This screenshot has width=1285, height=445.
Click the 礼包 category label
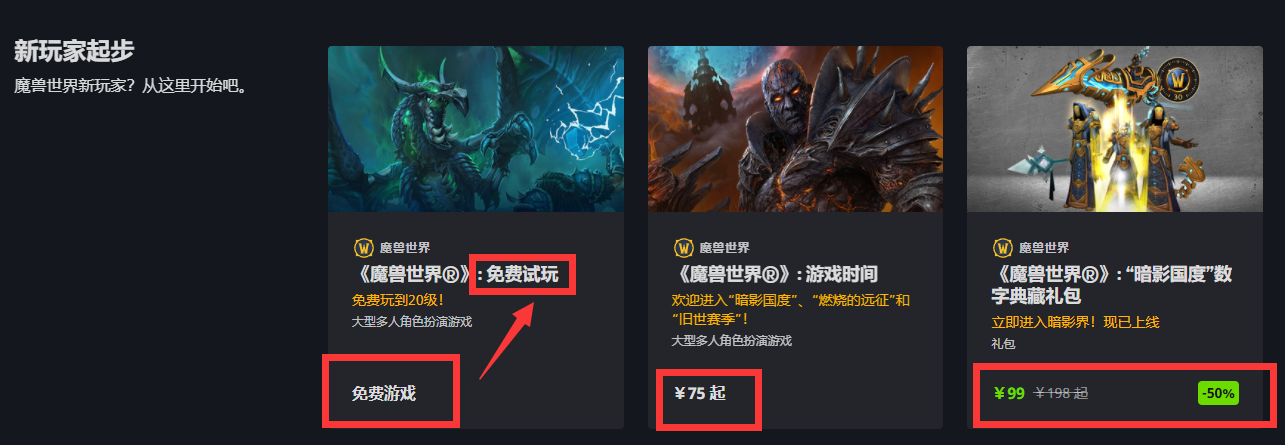1003,343
